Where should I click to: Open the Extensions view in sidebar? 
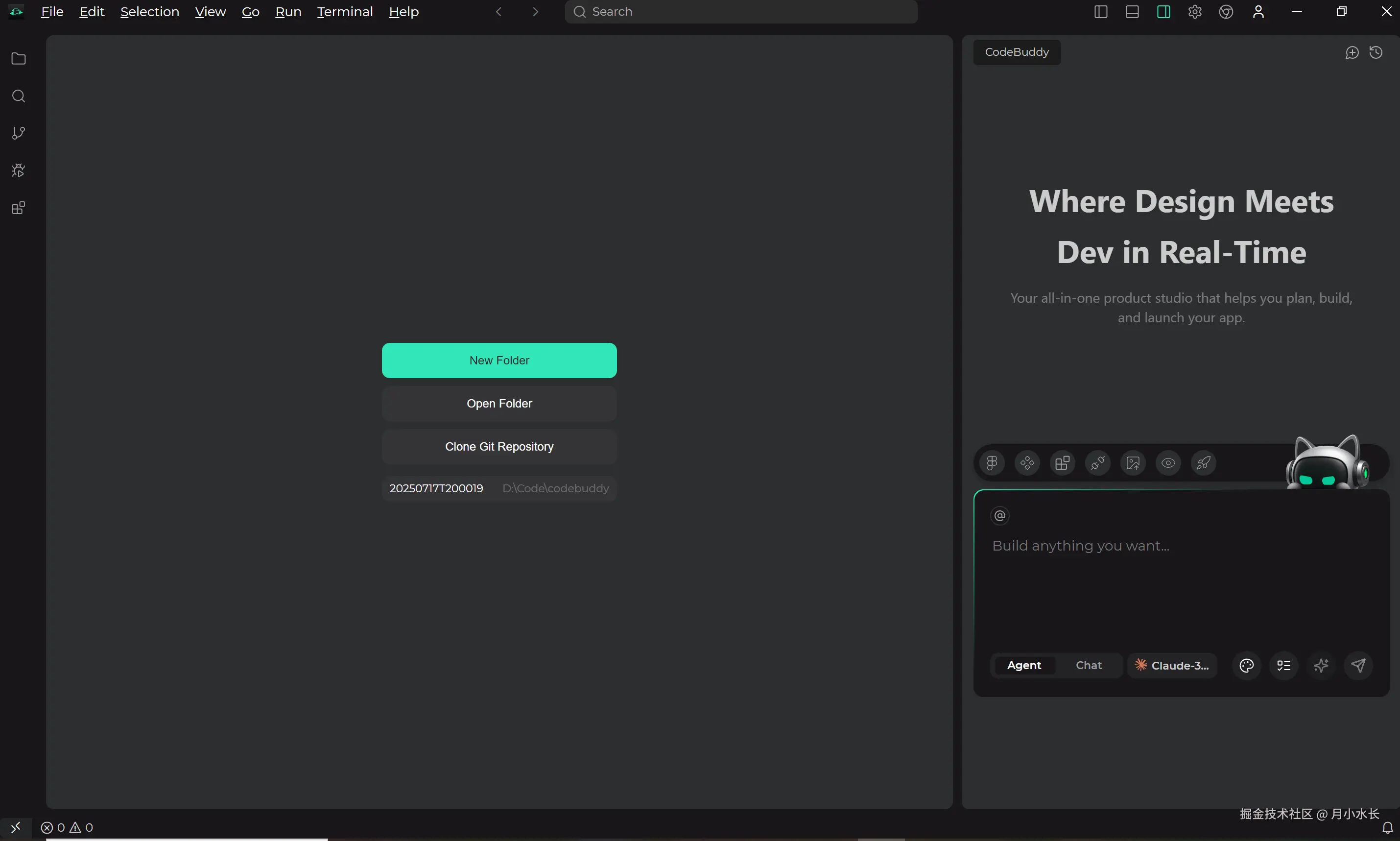click(x=18, y=208)
